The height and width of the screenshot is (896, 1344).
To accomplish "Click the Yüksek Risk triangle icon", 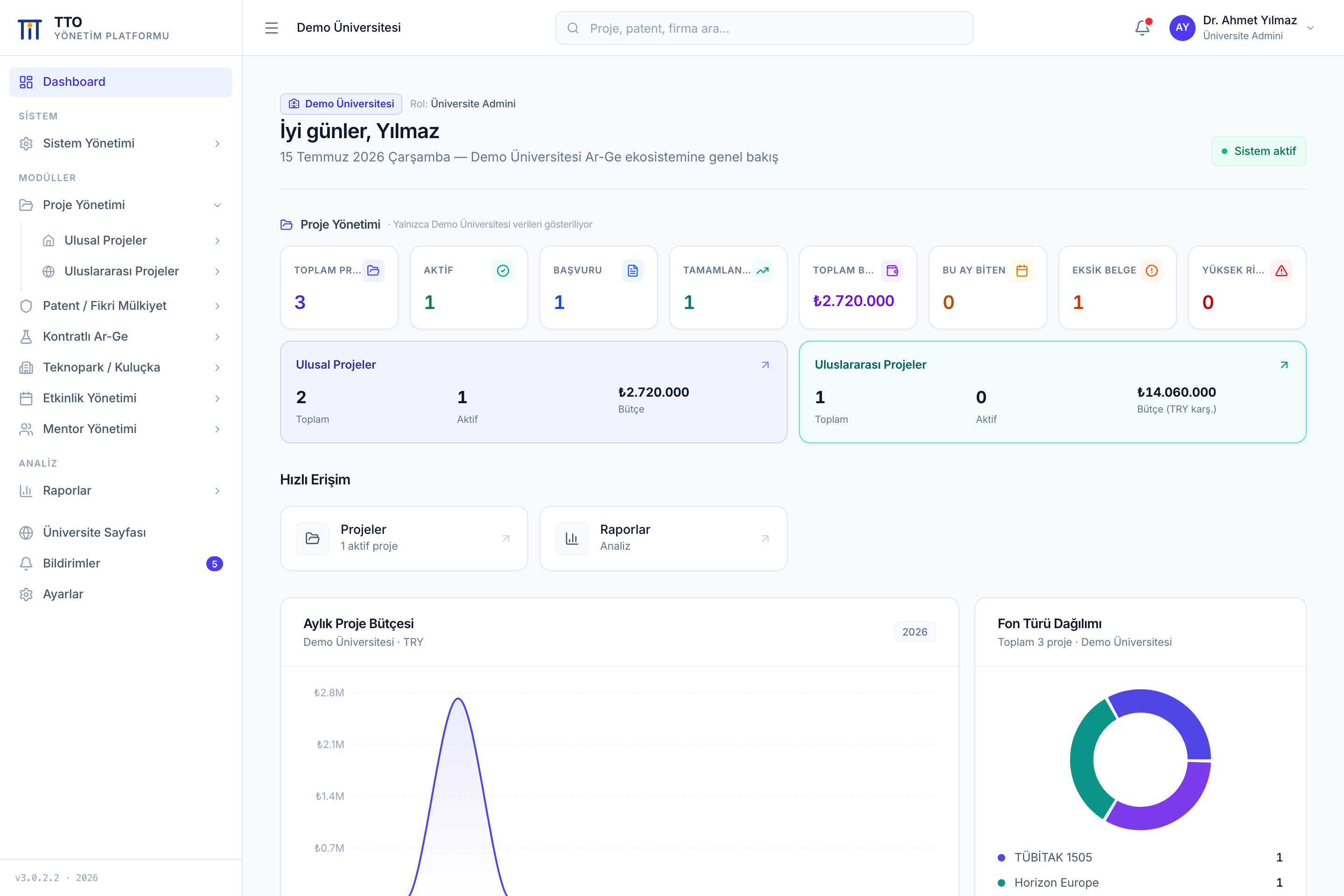I will click(1281, 270).
